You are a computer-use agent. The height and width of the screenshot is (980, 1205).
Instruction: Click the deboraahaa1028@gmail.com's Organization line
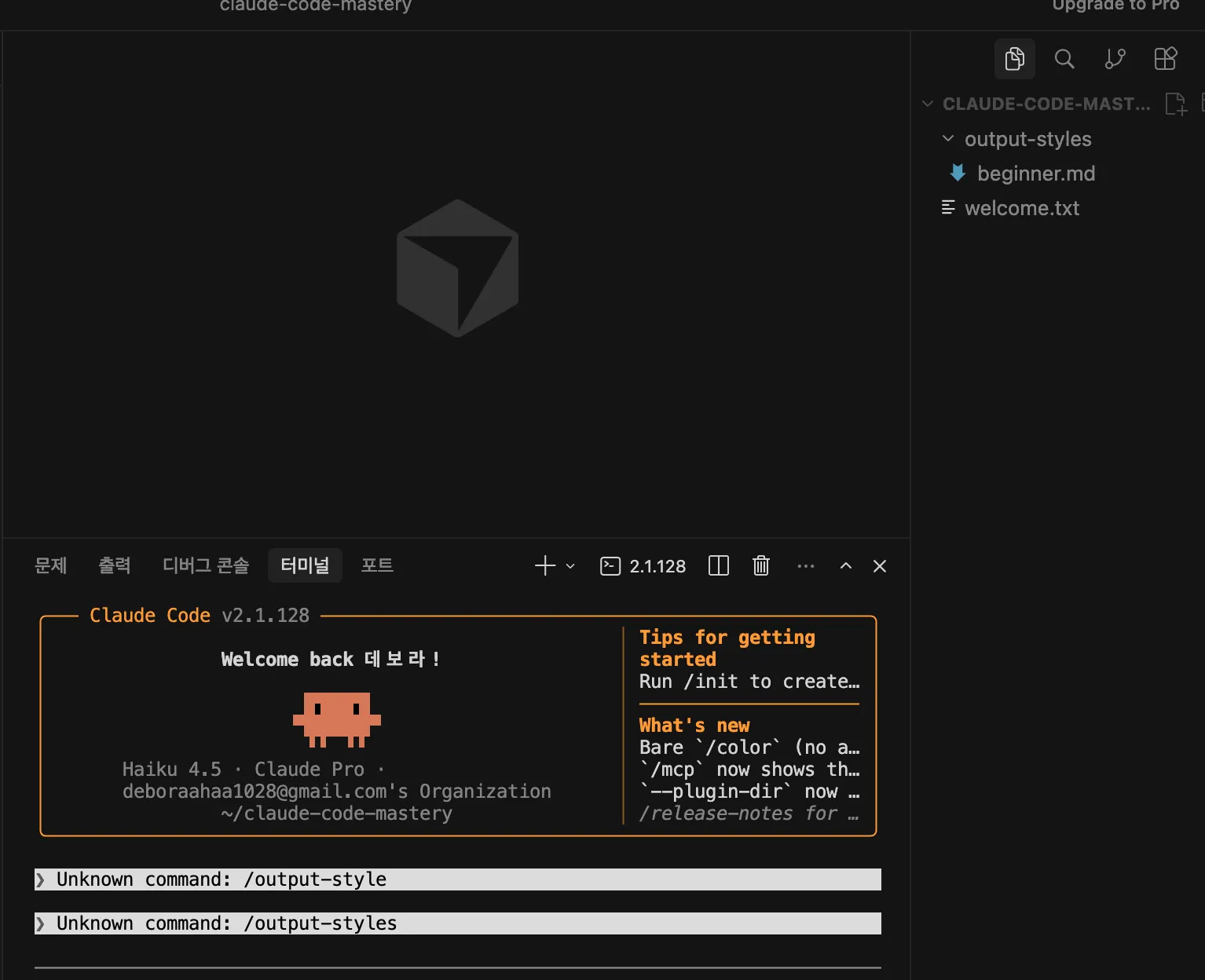pyautogui.click(x=336, y=792)
